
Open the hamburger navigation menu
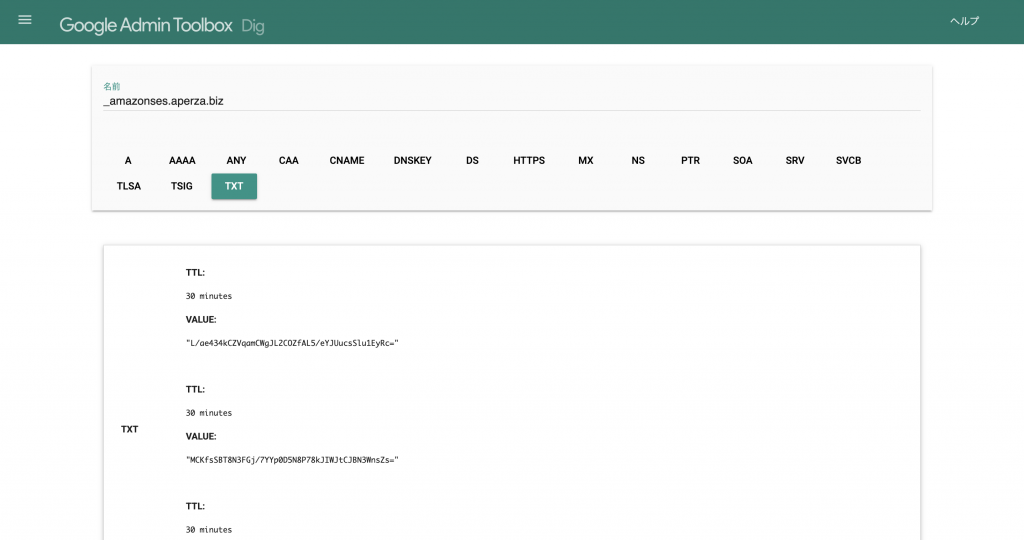coord(25,20)
